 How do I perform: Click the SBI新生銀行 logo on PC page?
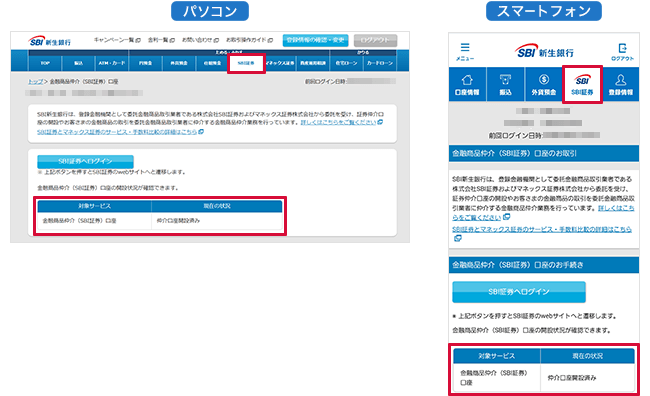tap(49, 41)
